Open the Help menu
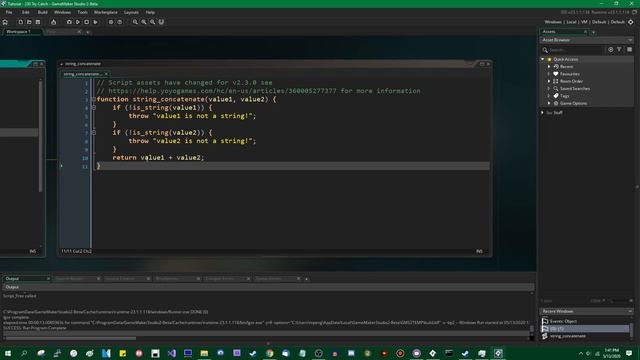The height and width of the screenshot is (360, 640). click(x=150, y=12)
